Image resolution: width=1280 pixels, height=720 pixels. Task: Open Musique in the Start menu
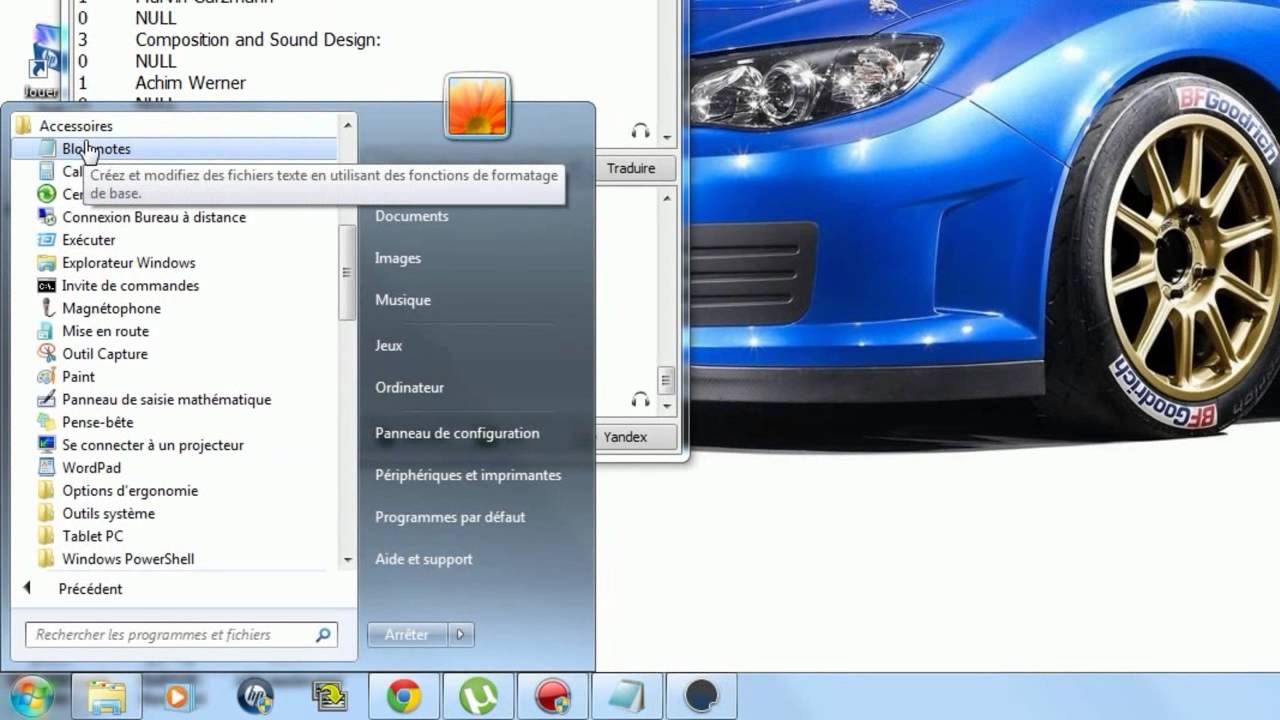403,300
